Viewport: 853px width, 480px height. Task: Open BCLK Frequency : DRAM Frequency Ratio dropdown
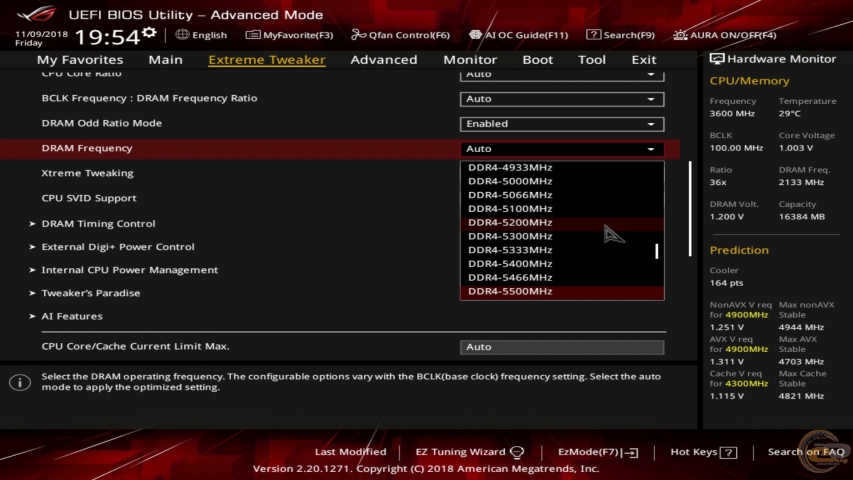[562, 99]
